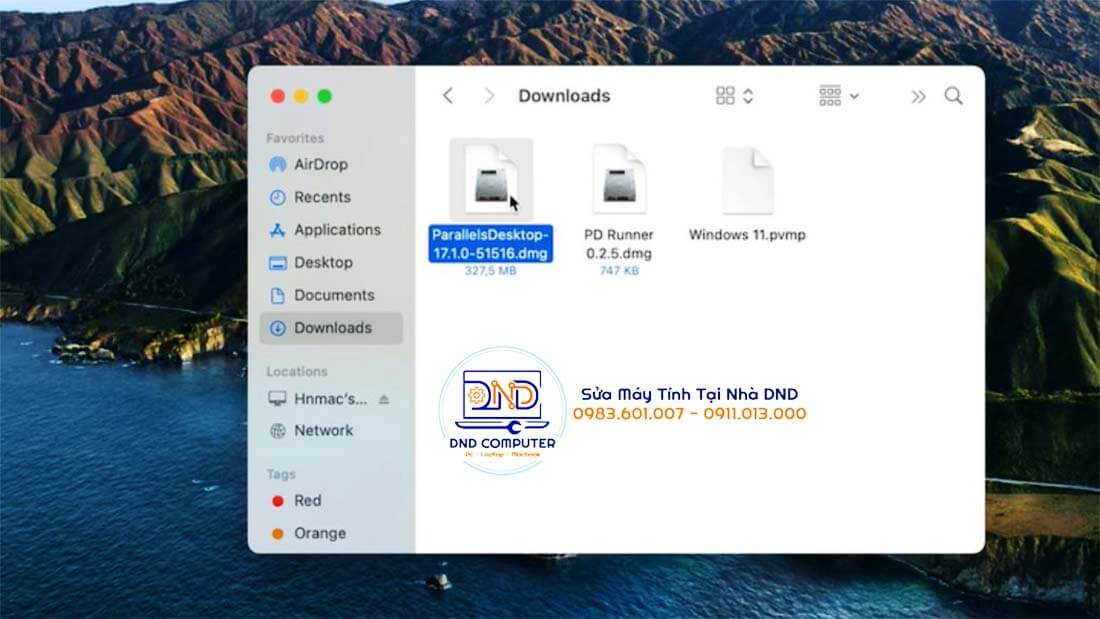This screenshot has height=619, width=1100.
Task: Minimize the Finder window with yellow button
Action: point(301,96)
